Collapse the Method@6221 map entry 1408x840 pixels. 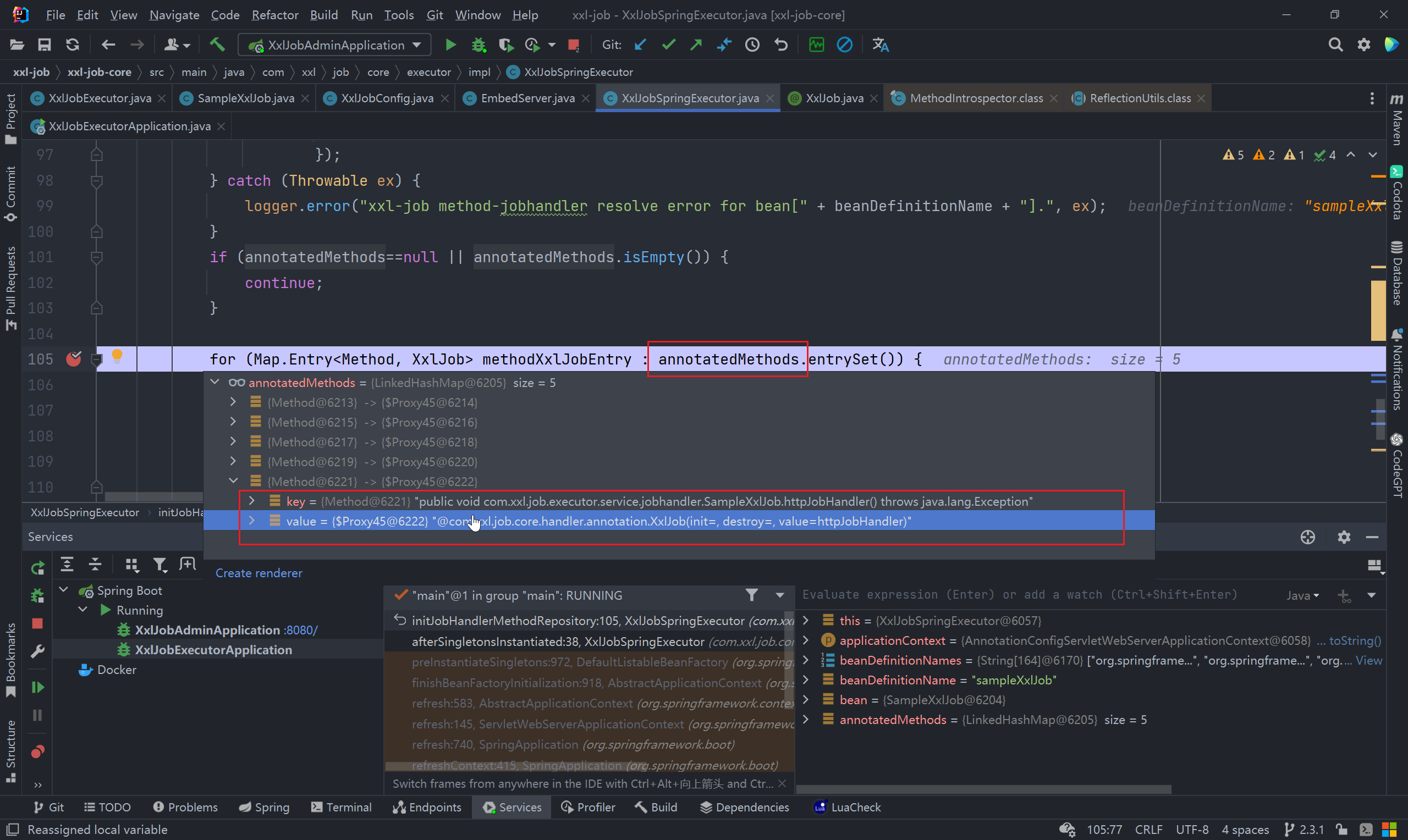(233, 480)
